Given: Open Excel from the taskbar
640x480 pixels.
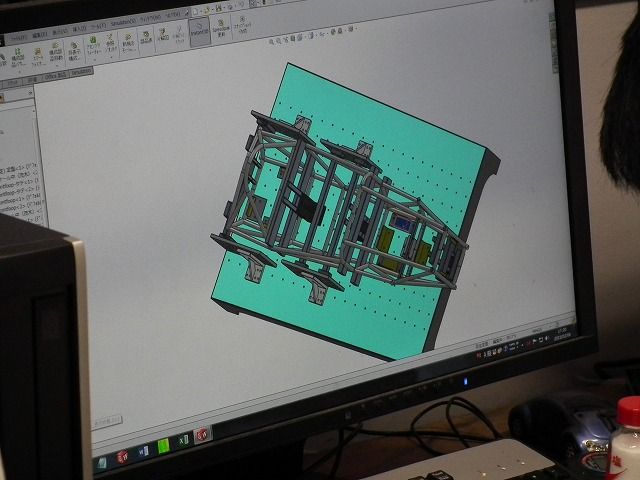Looking at the screenshot, I should point(183,440).
